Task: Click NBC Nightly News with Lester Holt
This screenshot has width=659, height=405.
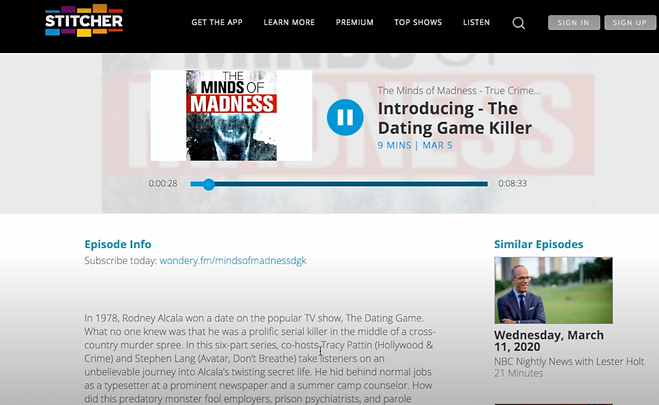Action: [569, 361]
